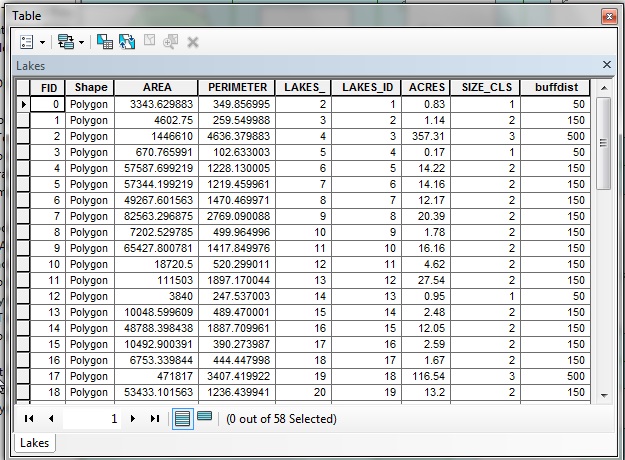This screenshot has height=460, width=625.
Task: Toggle Show all records view
Action: (183, 419)
